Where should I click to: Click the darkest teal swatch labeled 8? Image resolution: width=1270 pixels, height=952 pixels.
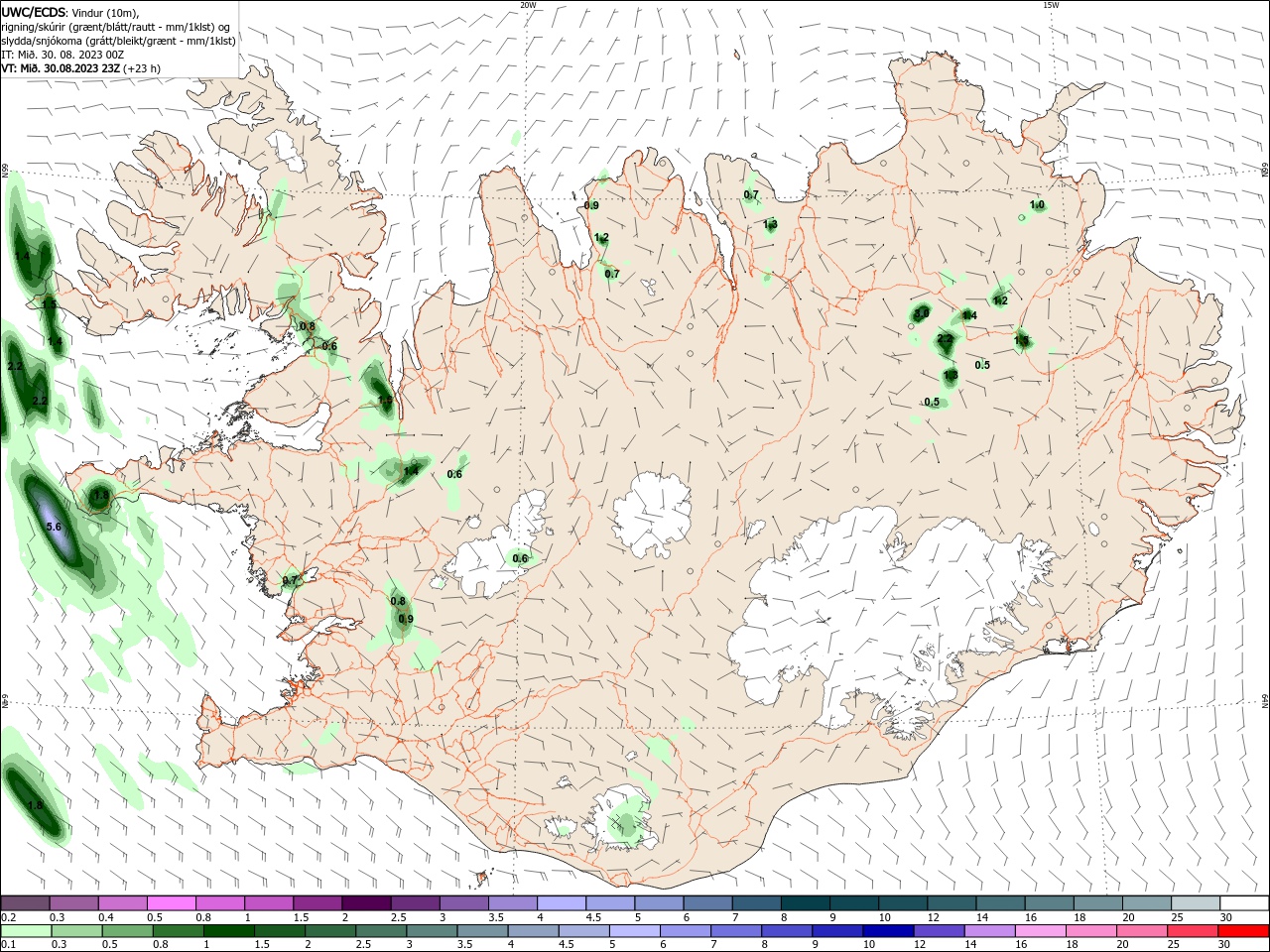805,903
